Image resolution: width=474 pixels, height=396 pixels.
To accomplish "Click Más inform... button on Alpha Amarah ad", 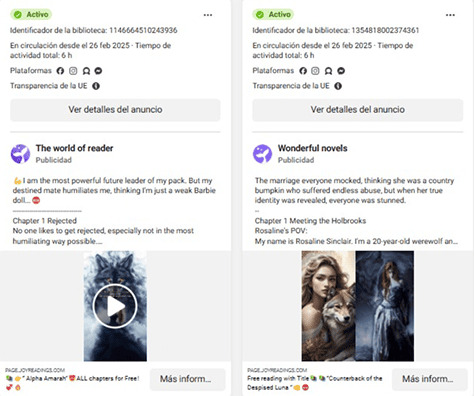I will click(187, 379).
